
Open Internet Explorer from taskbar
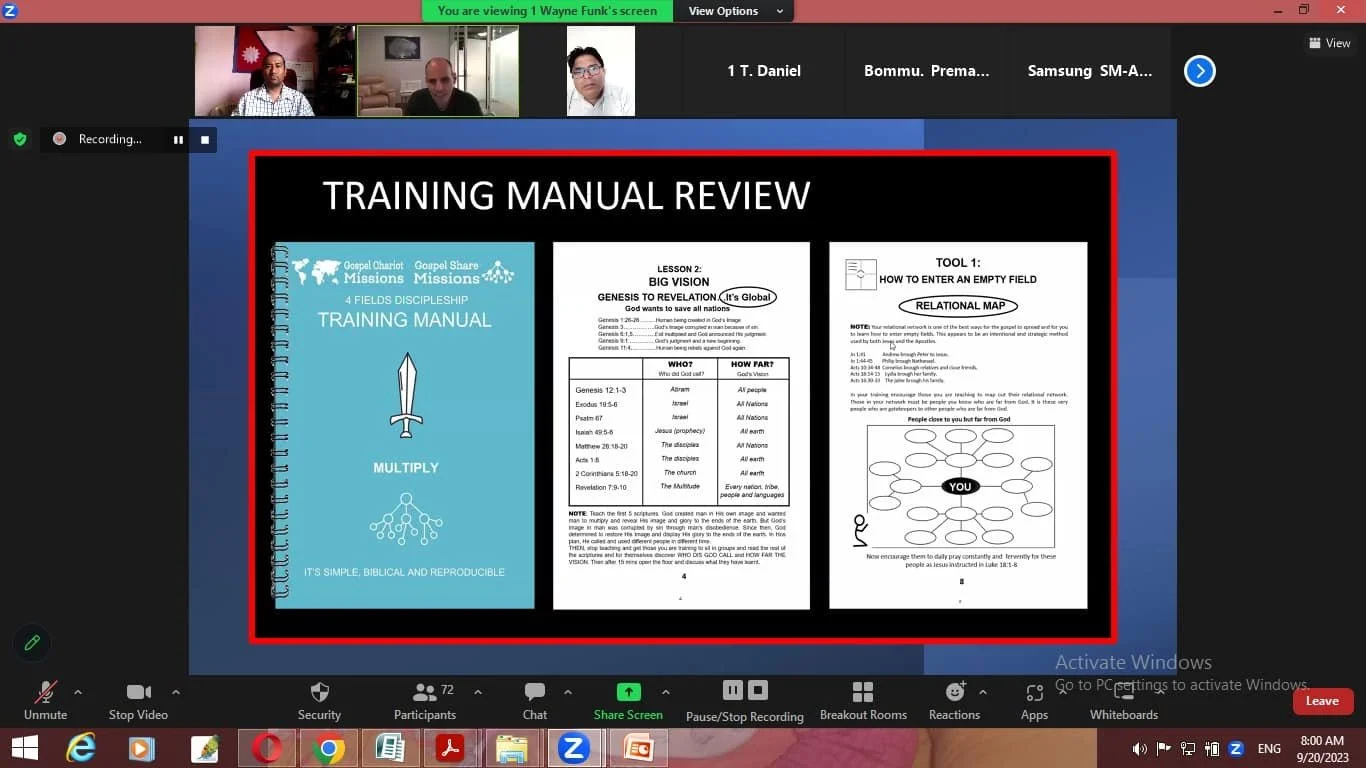81,748
